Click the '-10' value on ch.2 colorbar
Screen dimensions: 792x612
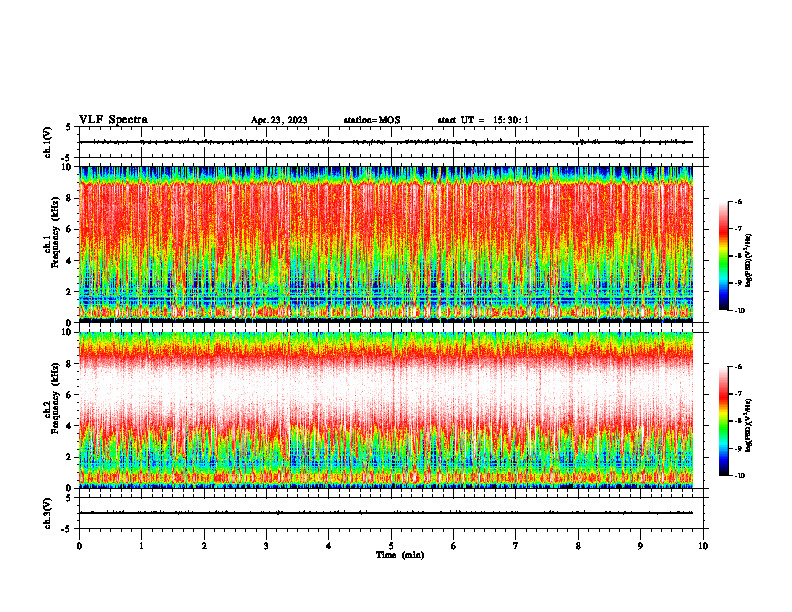click(x=739, y=475)
